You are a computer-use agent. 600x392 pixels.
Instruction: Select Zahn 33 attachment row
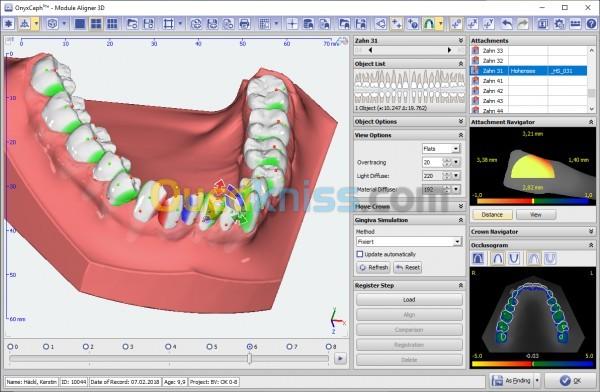528,51
